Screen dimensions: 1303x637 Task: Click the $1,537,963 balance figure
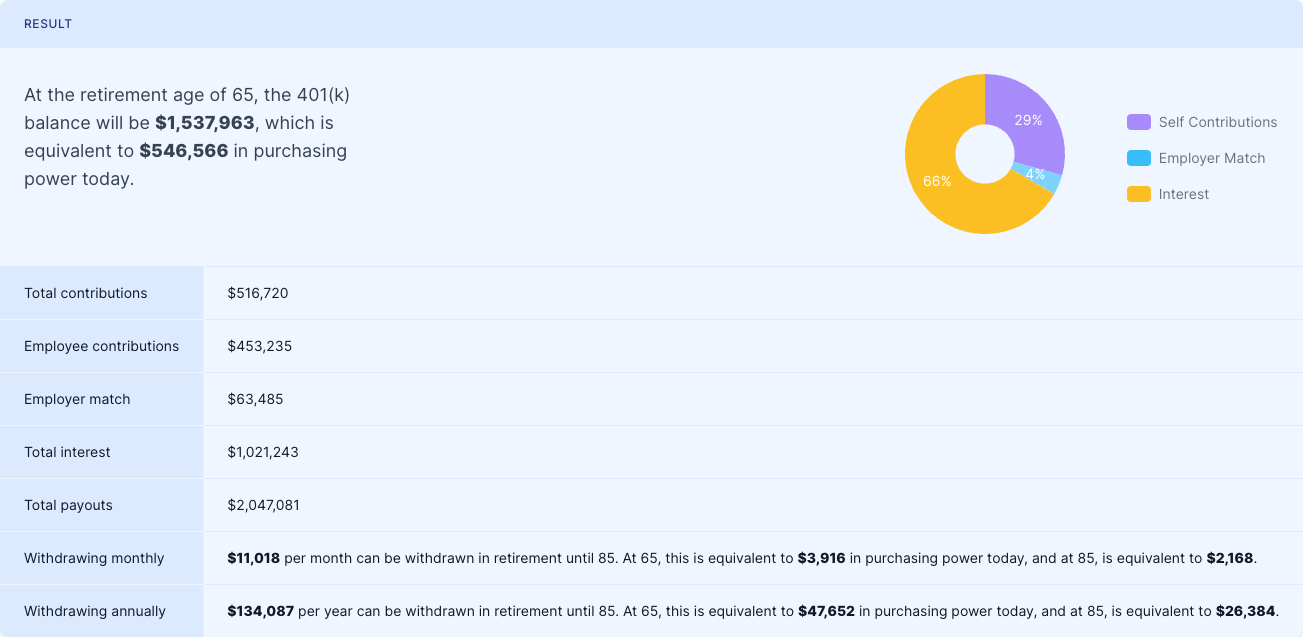[204, 123]
